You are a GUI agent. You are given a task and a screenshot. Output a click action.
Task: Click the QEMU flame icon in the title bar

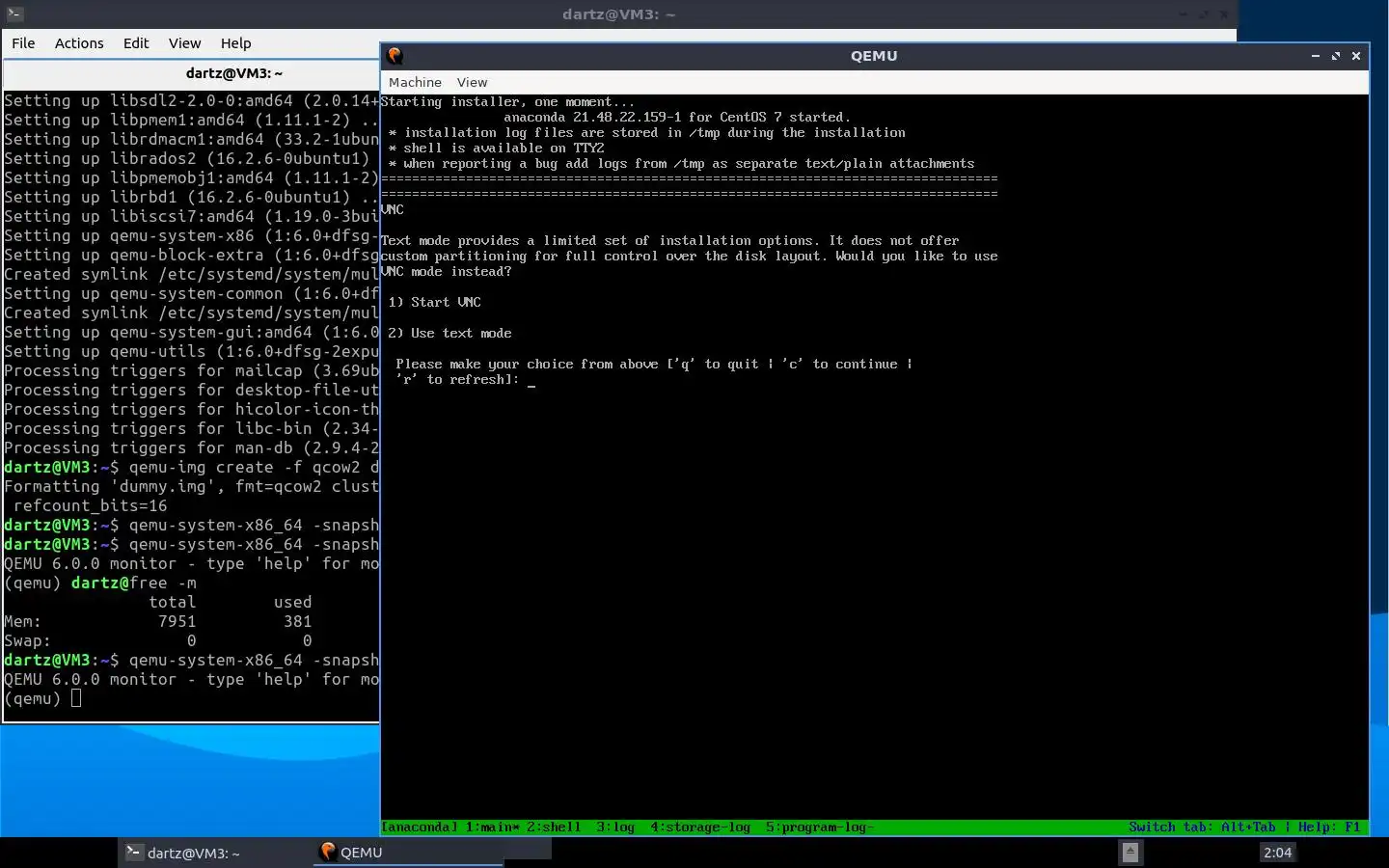point(395,56)
